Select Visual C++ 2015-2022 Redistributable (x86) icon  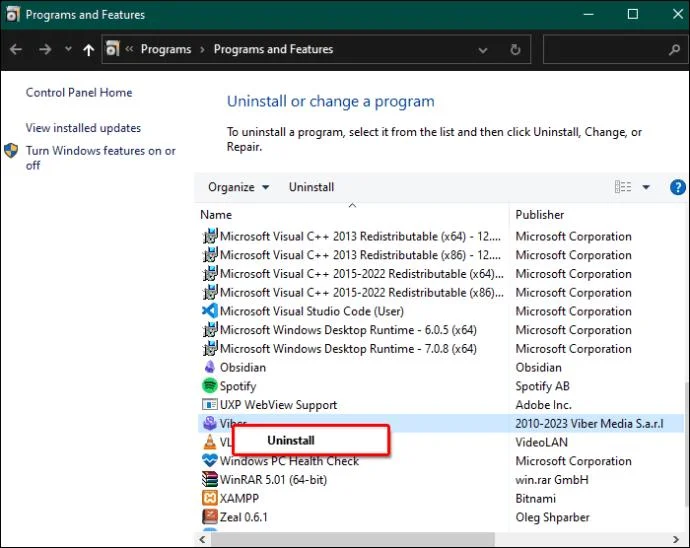click(x=210, y=293)
